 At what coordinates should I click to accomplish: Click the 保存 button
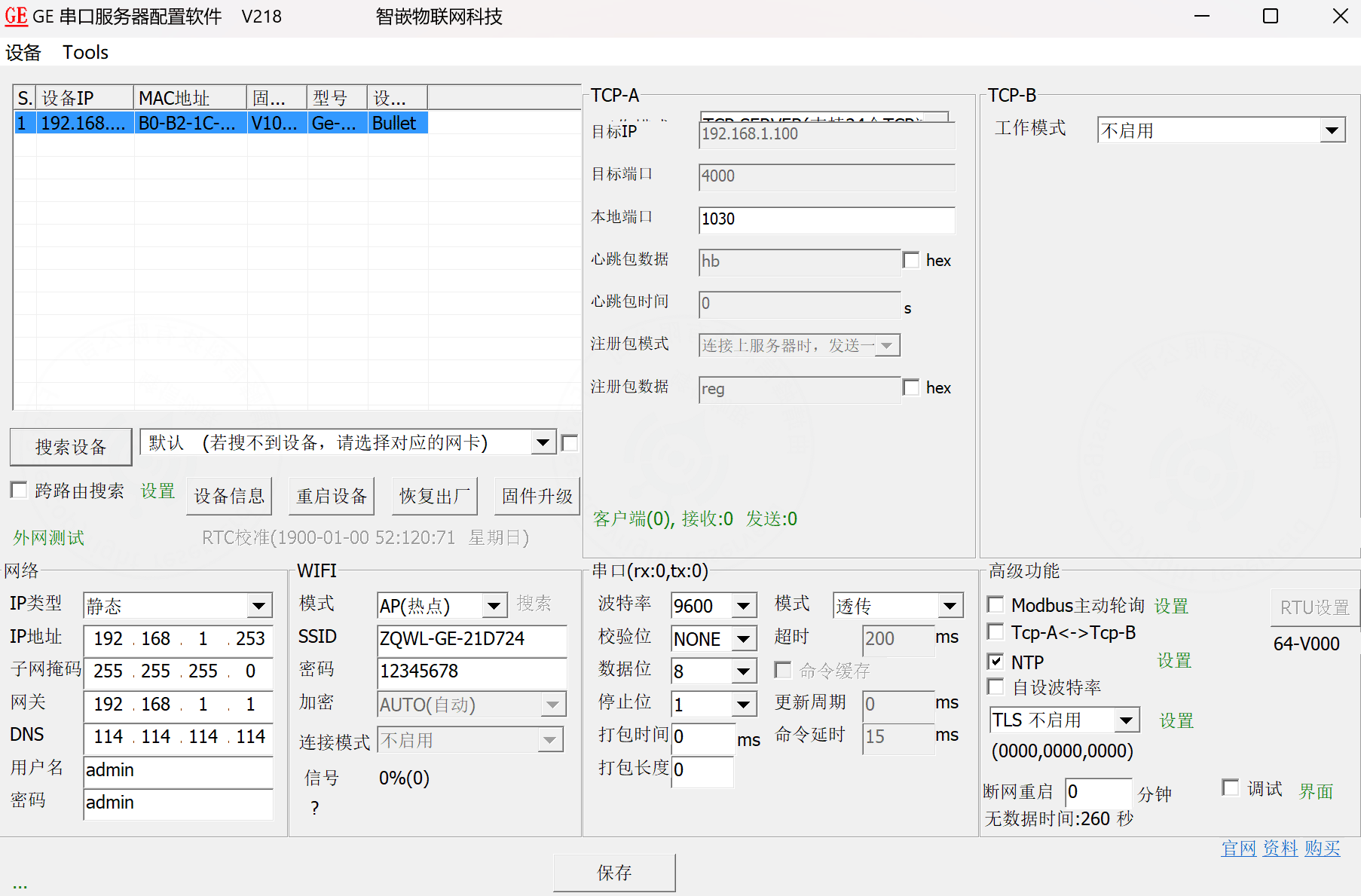[613, 872]
